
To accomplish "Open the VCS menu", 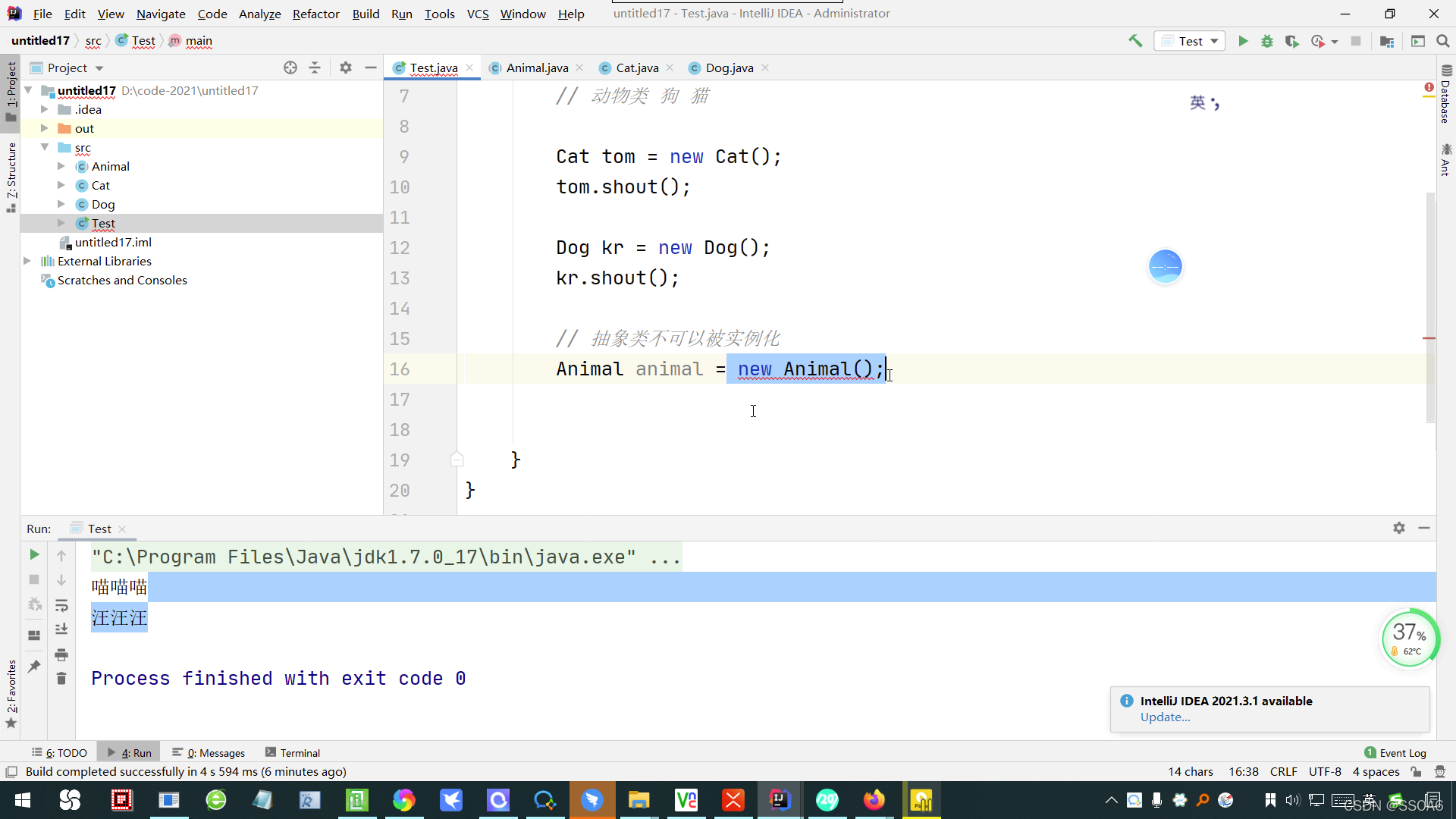I will tap(478, 14).
